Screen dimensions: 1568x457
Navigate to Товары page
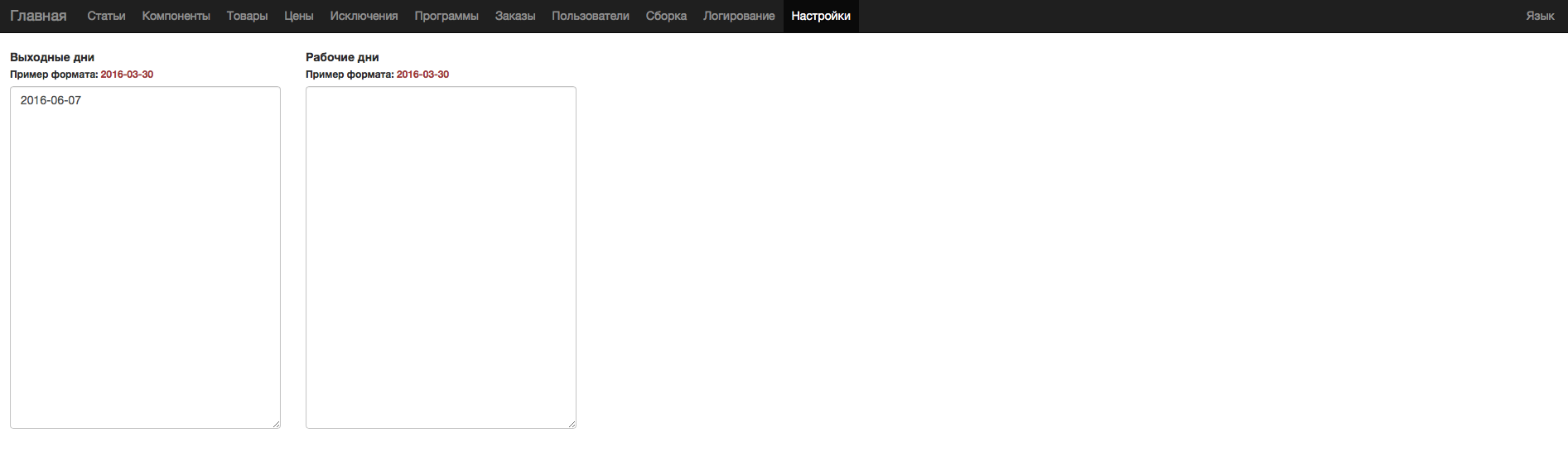(247, 16)
